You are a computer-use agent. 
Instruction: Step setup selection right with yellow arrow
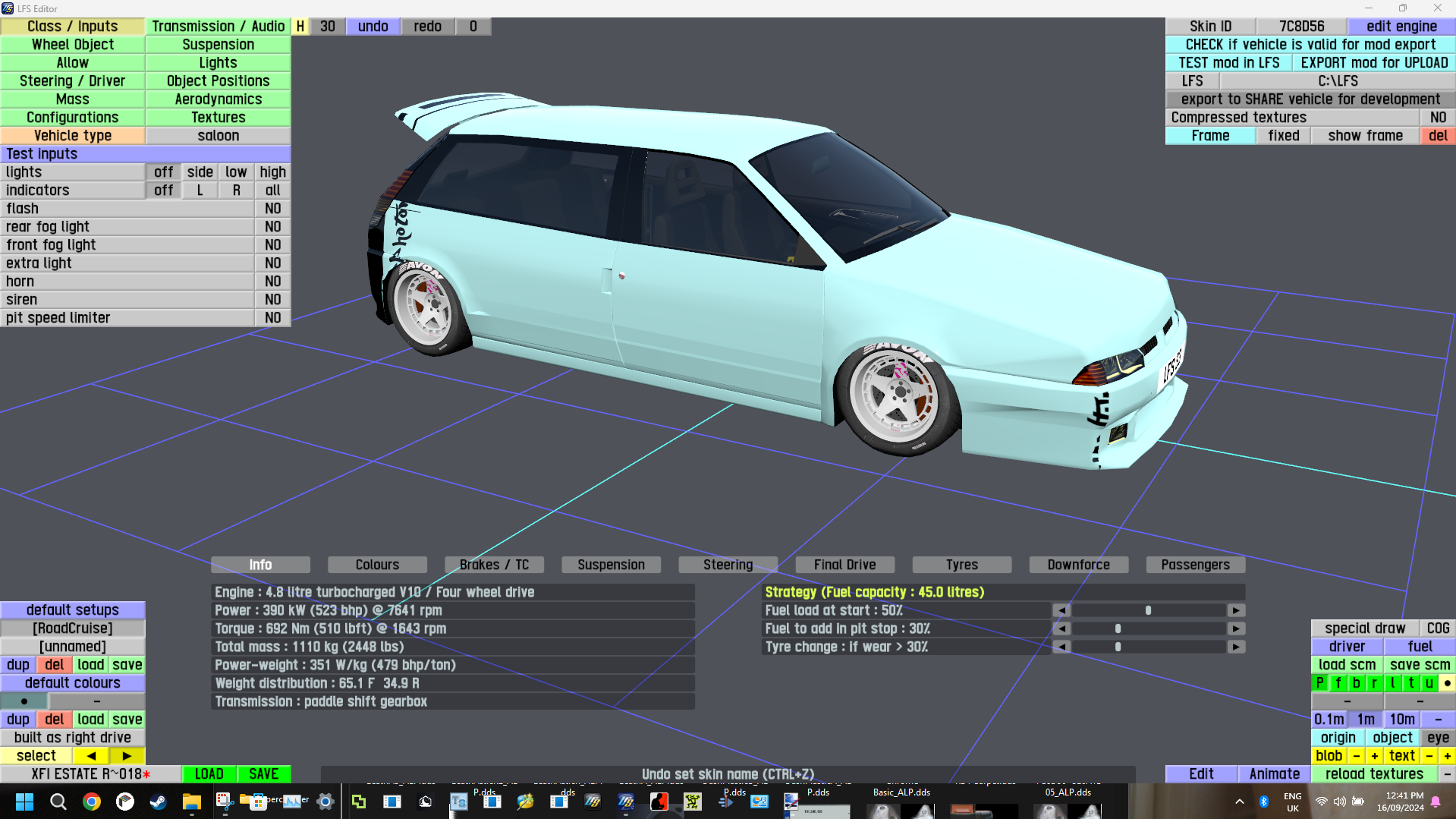tap(127, 756)
